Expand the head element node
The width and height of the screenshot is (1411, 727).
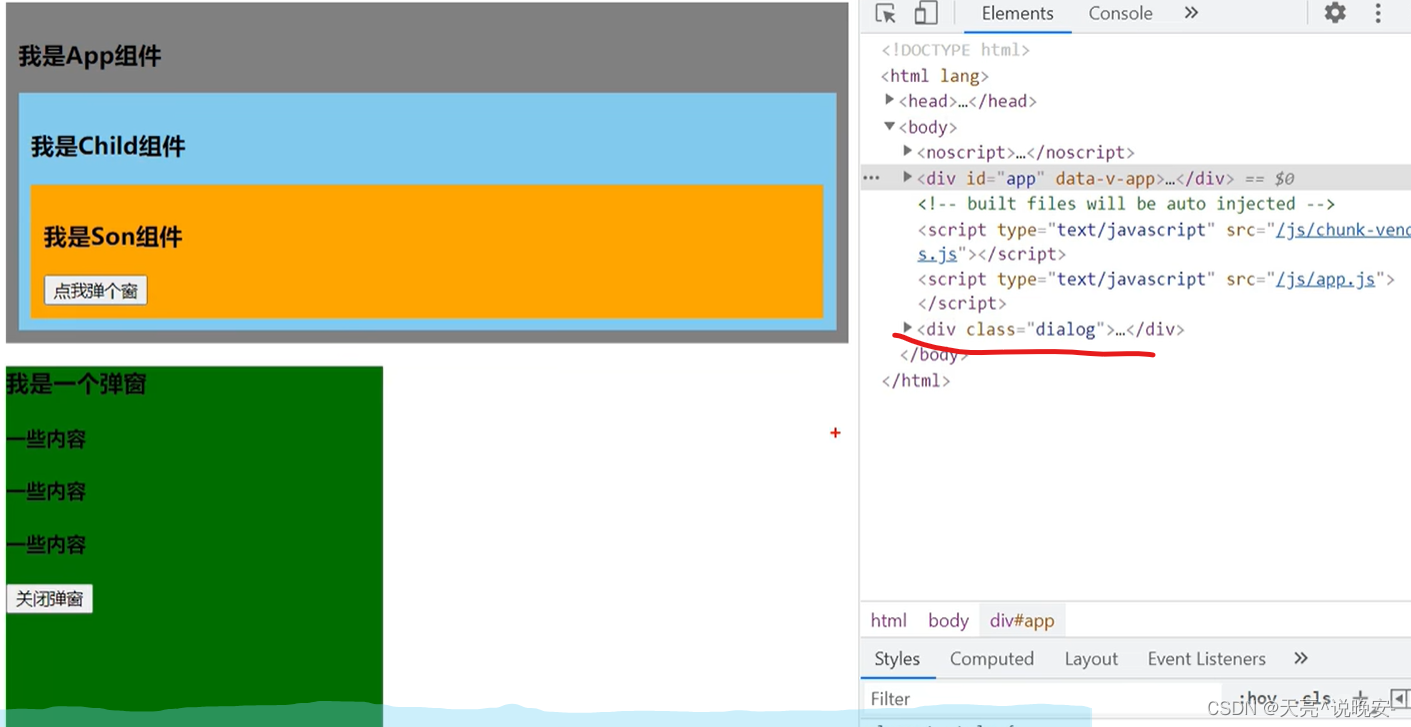tap(890, 100)
